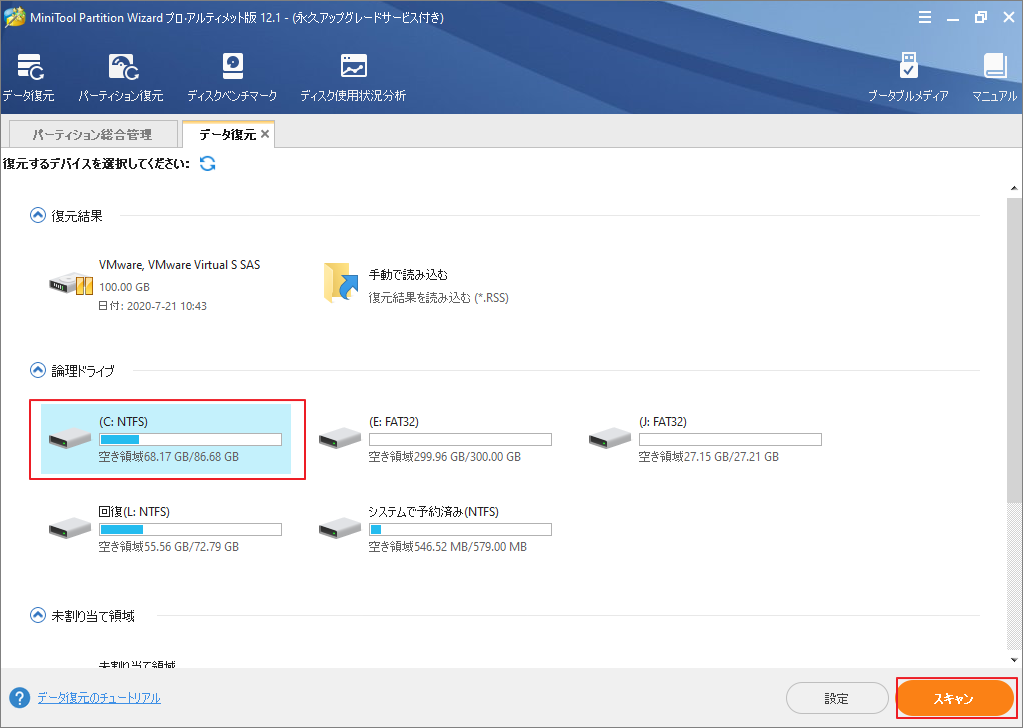The image size is (1023, 728).
Task: Click the scrollbar down arrow
Action: [x=1014, y=660]
